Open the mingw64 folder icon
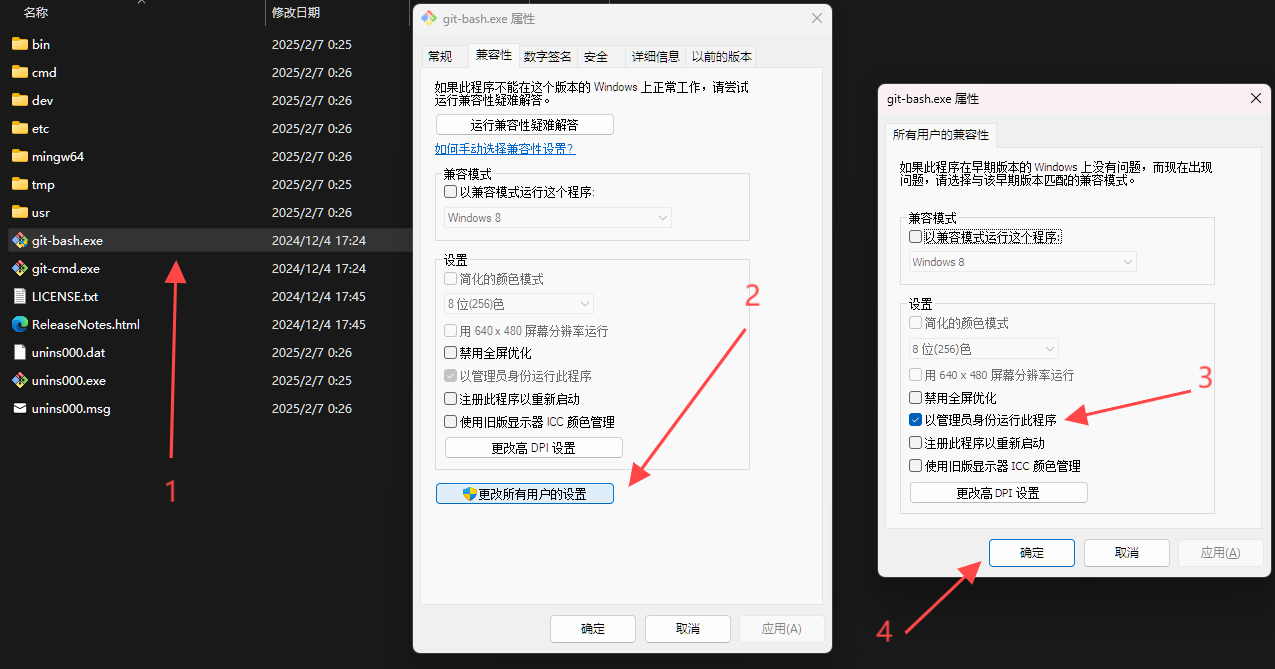The image size is (1275, 669). point(20,156)
